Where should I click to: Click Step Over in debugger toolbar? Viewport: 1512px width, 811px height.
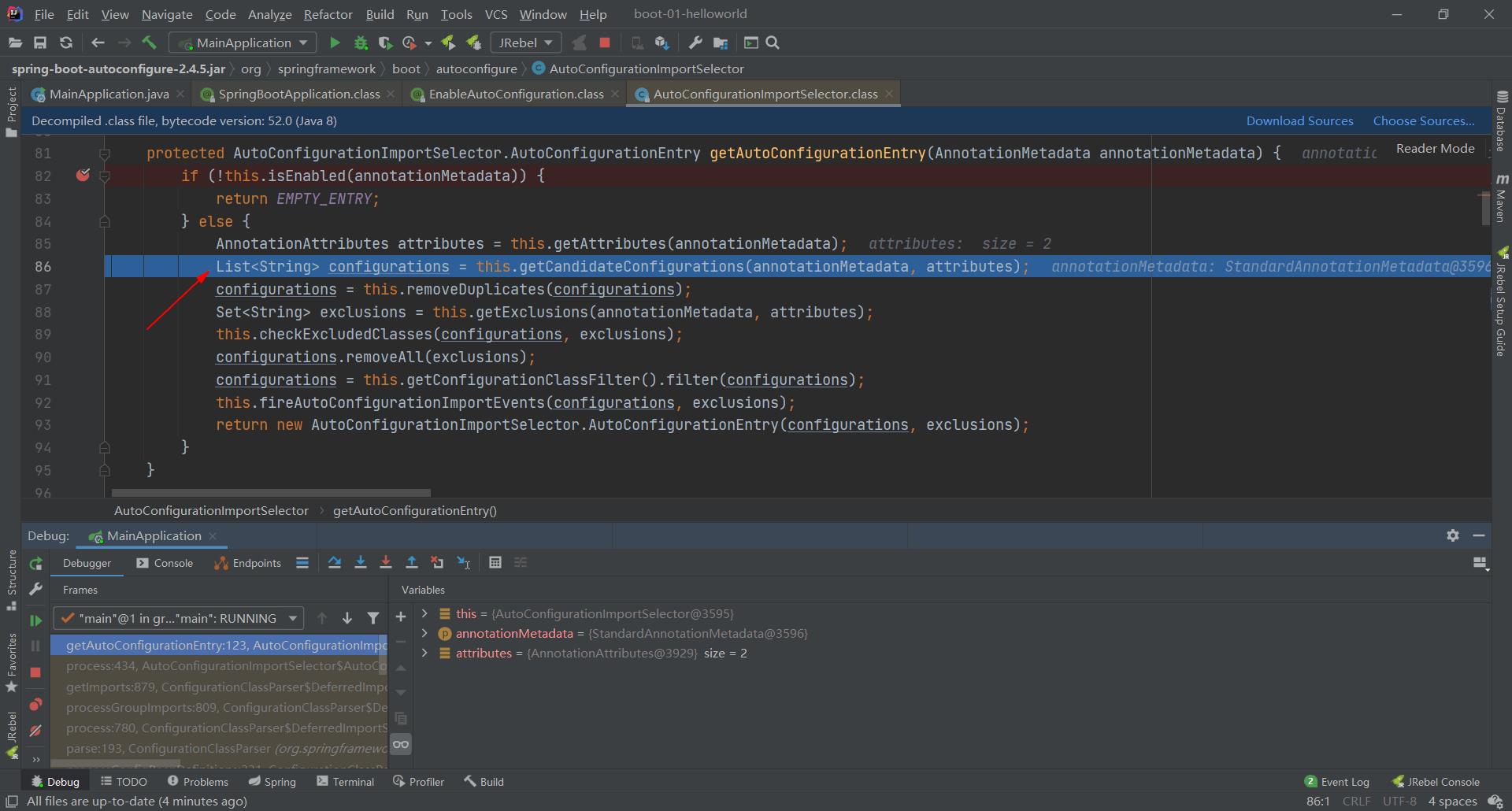[335, 562]
